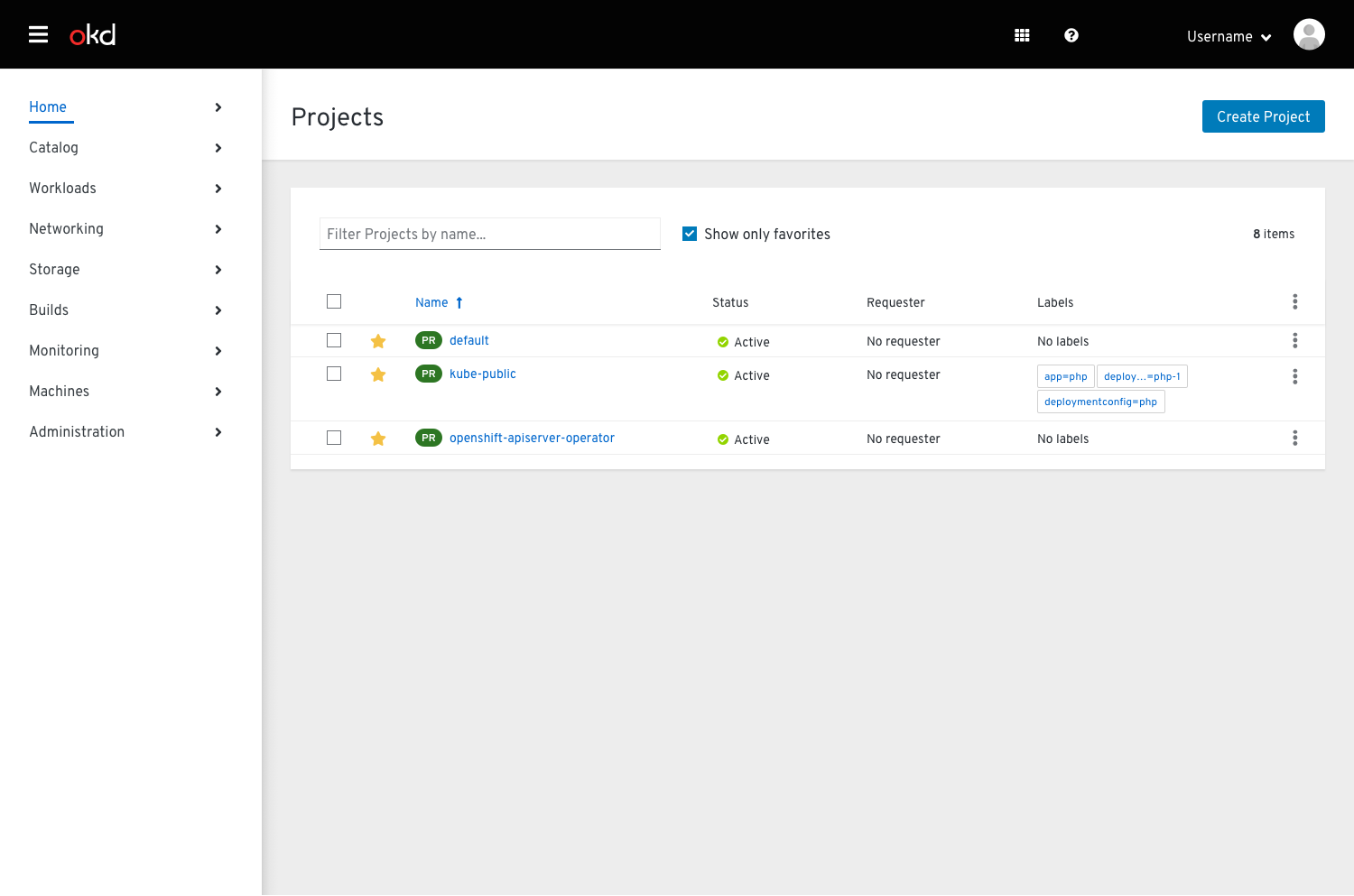Expand the Home nav chevron
Viewport: 1354px width, 896px height.
pos(218,107)
